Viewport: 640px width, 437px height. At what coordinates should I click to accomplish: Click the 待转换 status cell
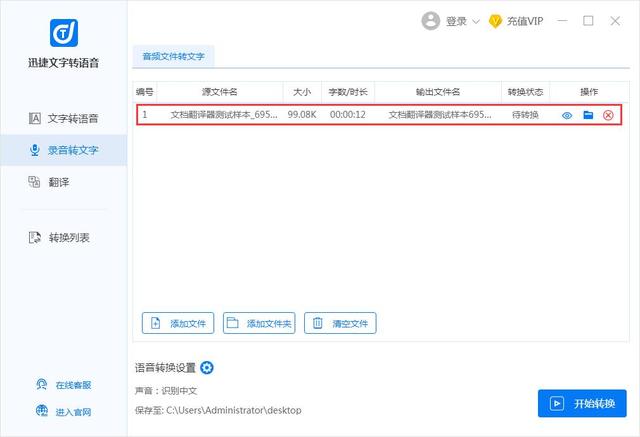click(525, 115)
